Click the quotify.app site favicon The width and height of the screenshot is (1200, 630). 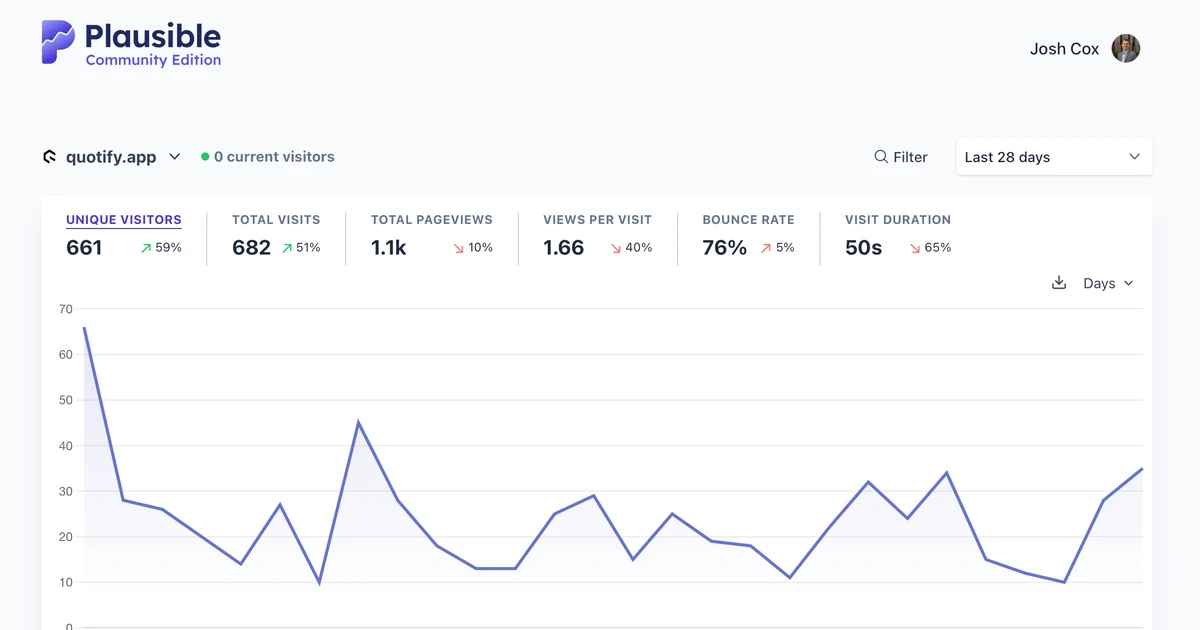pos(49,157)
